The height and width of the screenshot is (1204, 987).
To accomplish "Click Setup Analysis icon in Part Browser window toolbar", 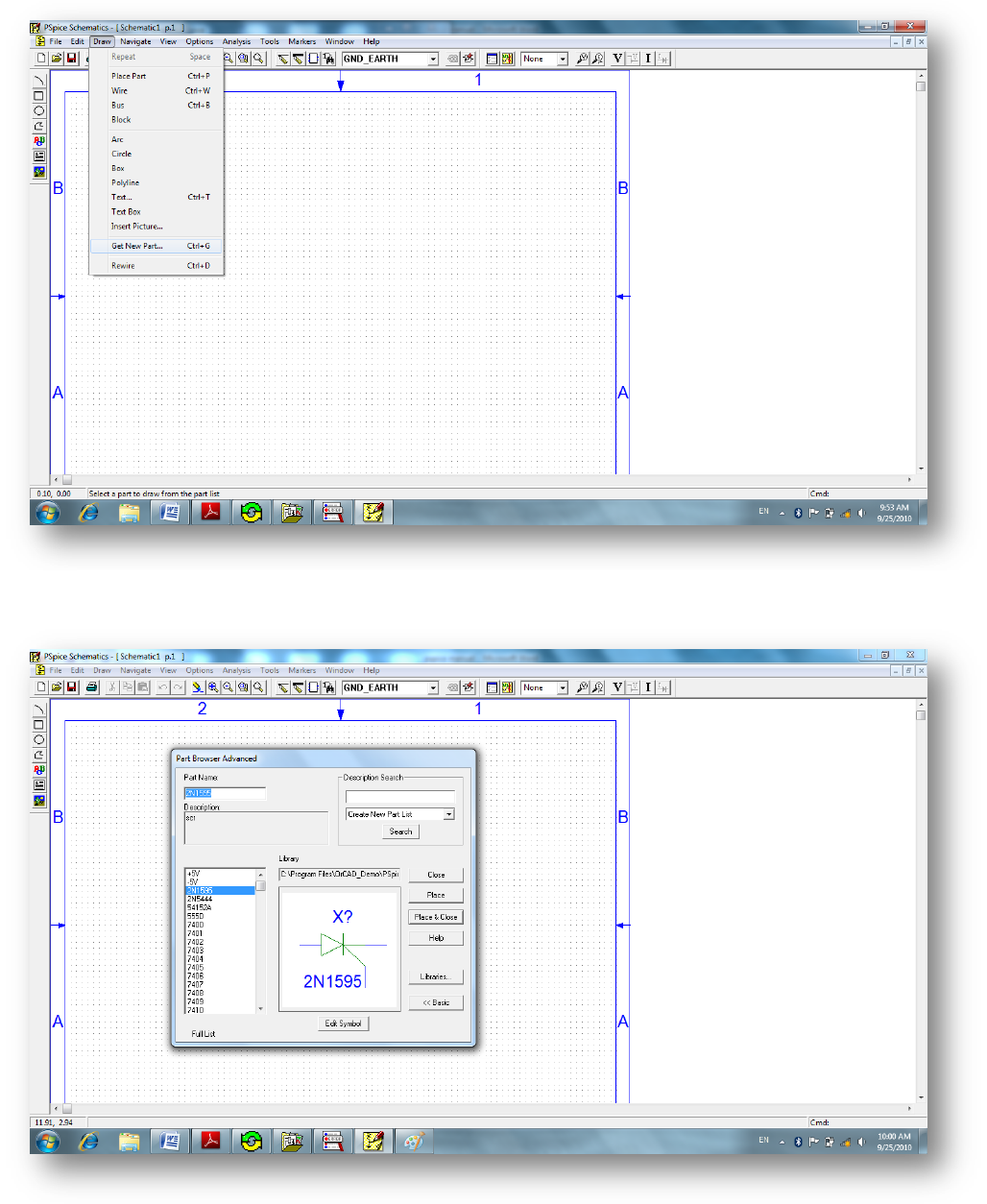I will (x=492, y=687).
